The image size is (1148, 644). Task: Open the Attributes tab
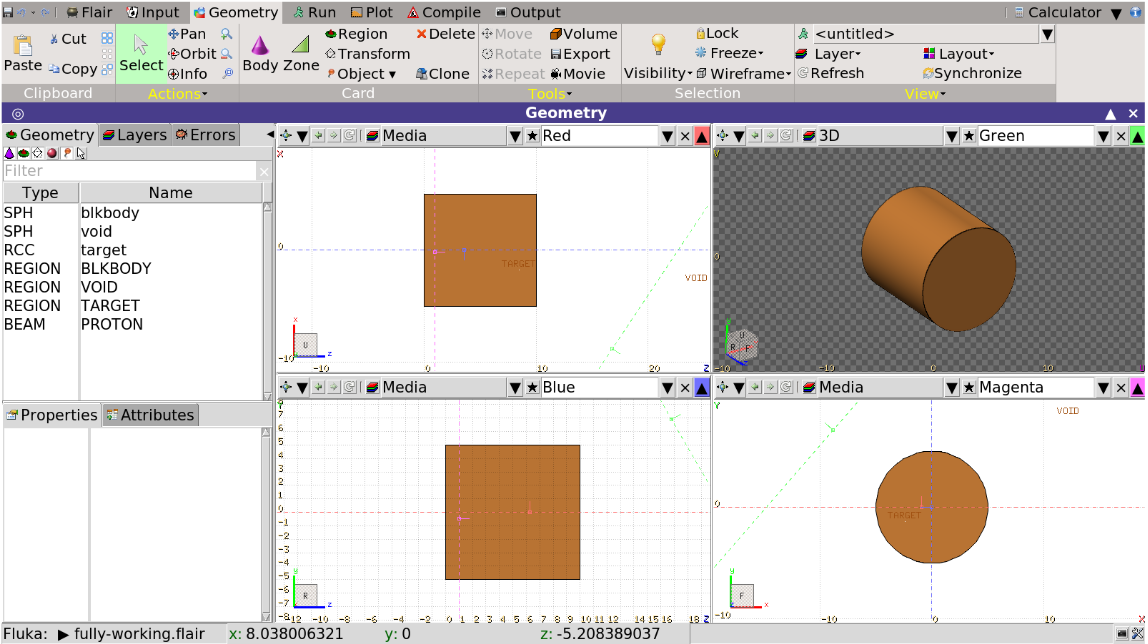(150, 415)
